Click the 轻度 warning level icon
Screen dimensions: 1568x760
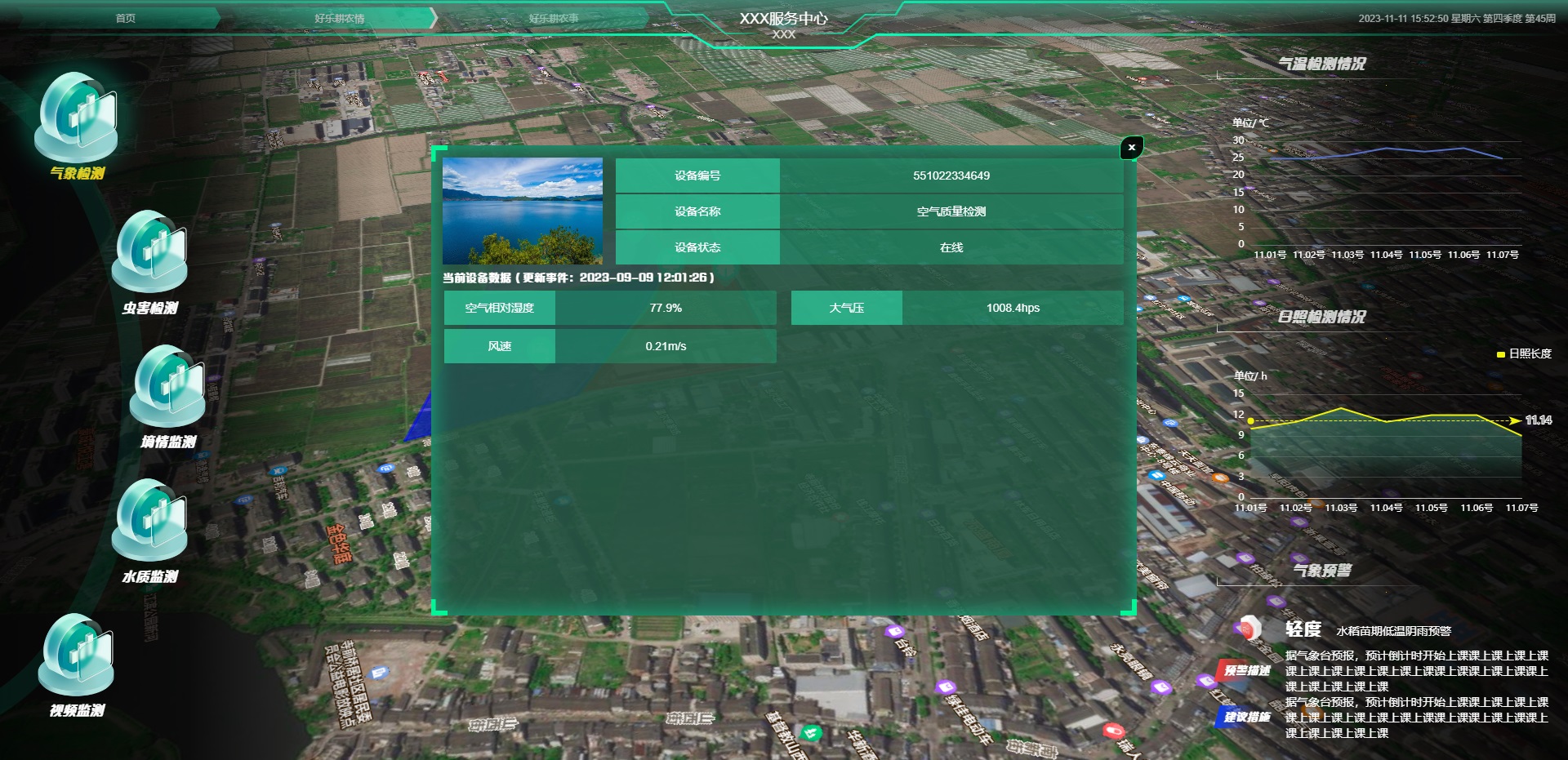point(1249,629)
